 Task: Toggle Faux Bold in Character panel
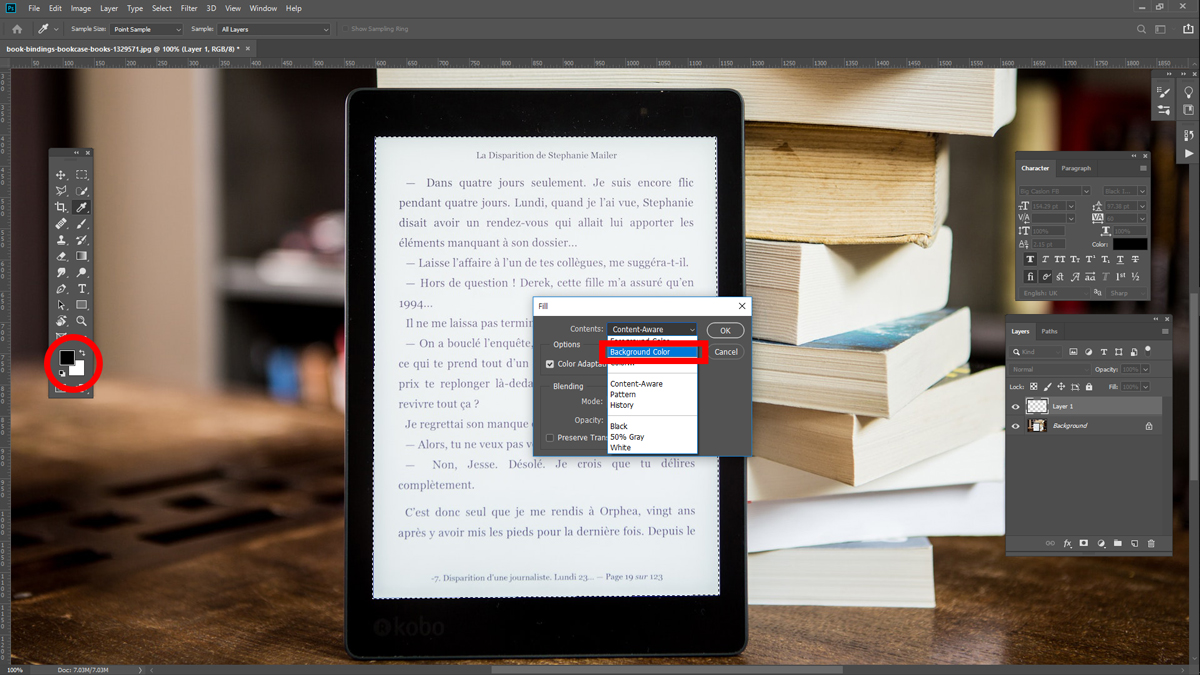coord(1030,259)
